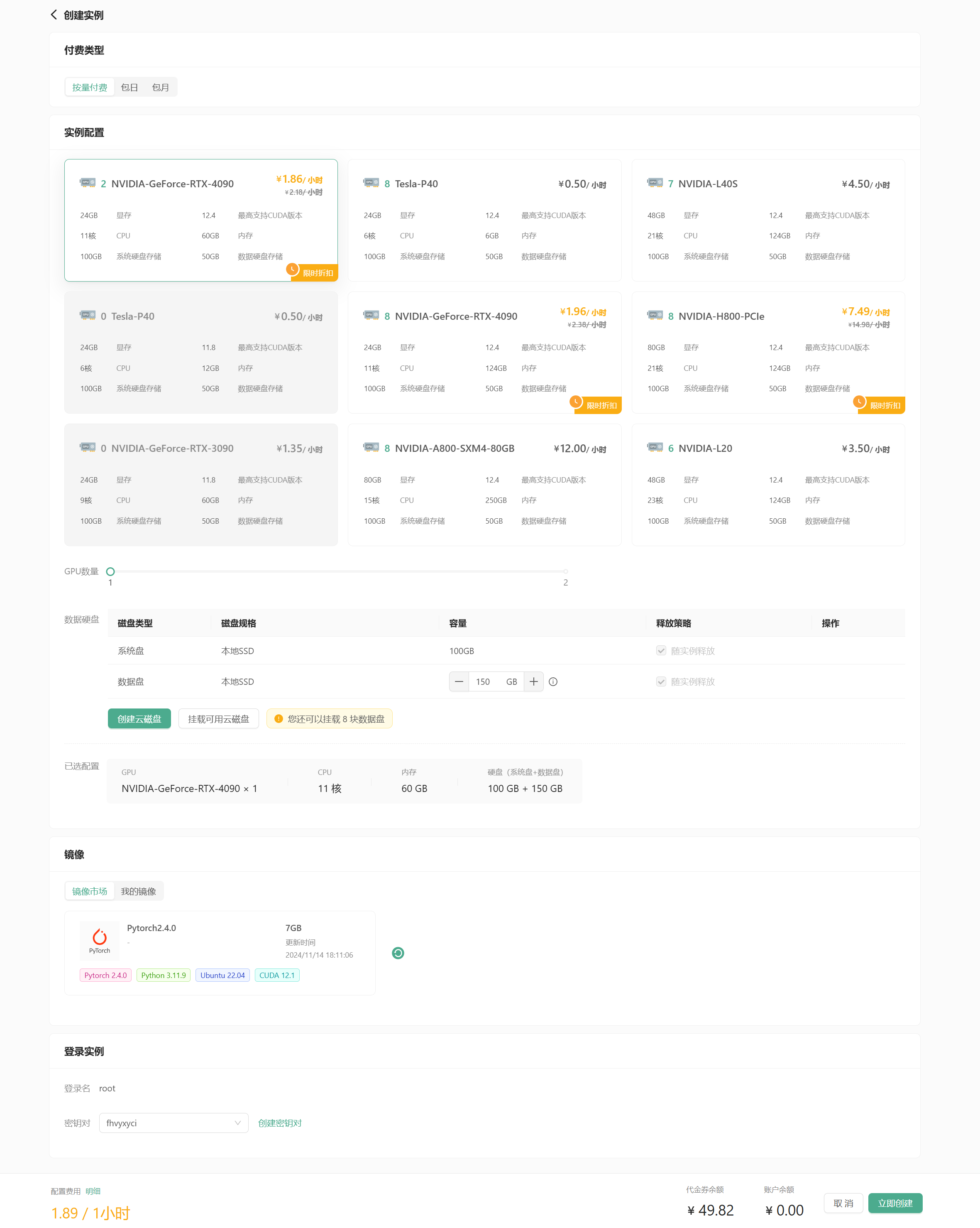Choose the NVIDIA-A800-SXM4-80GB instance
This screenshot has height=1228, width=980.
[x=484, y=485]
